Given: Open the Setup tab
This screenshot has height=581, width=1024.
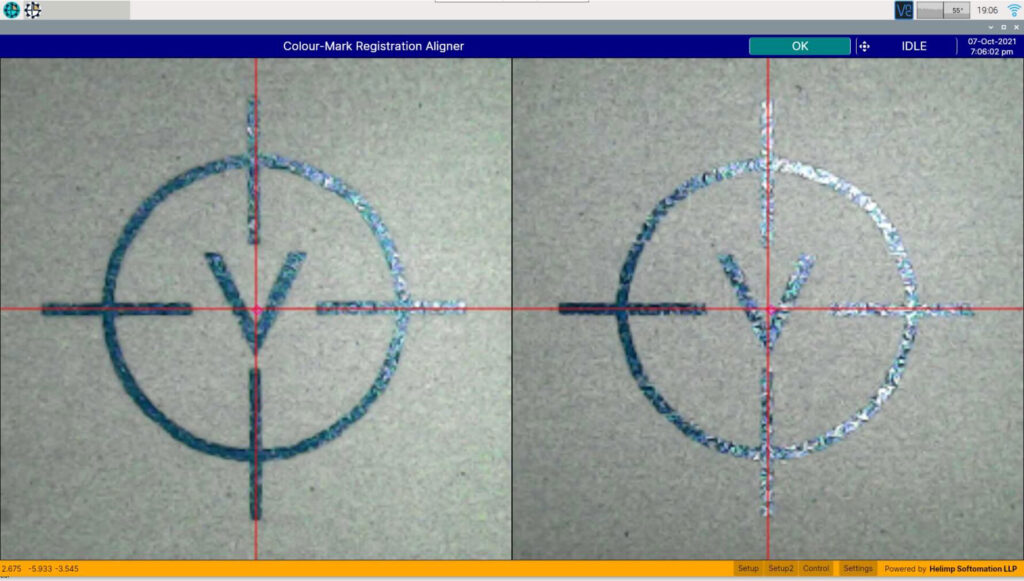Looking at the screenshot, I should [x=748, y=568].
